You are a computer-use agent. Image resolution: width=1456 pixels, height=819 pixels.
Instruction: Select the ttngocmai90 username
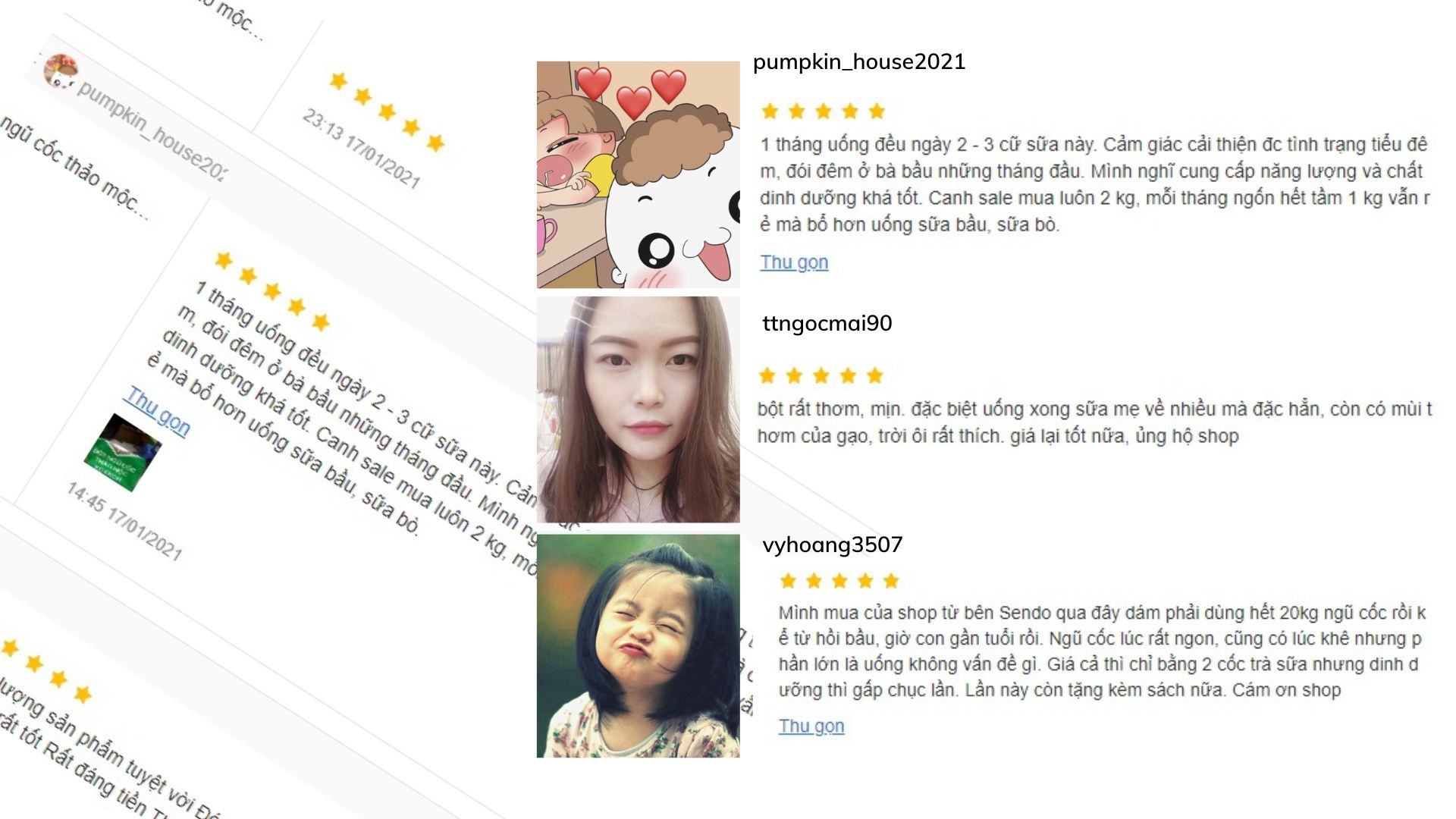[827, 323]
